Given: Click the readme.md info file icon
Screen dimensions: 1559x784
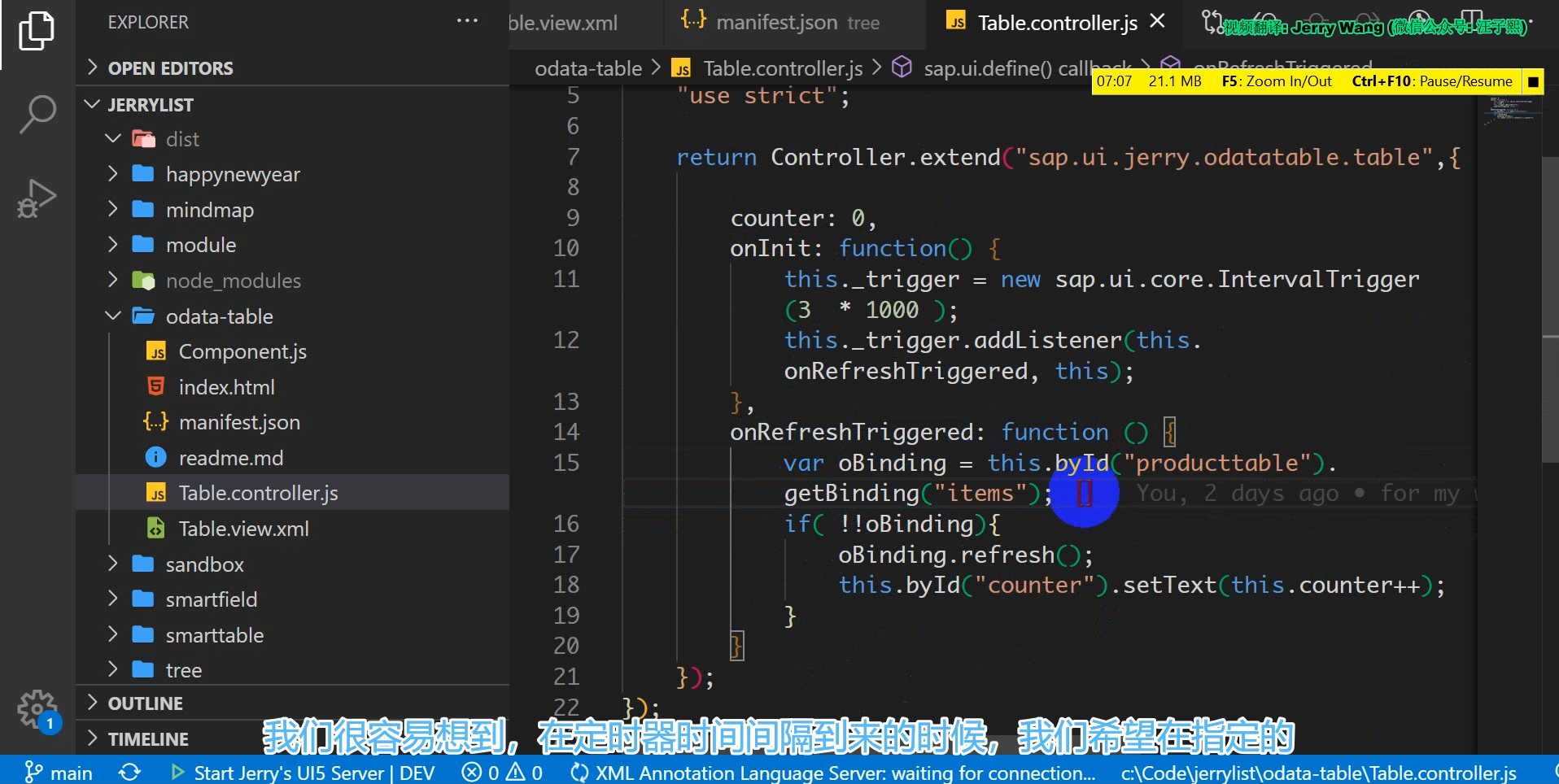Looking at the screenshot, I should coord(155,457).
